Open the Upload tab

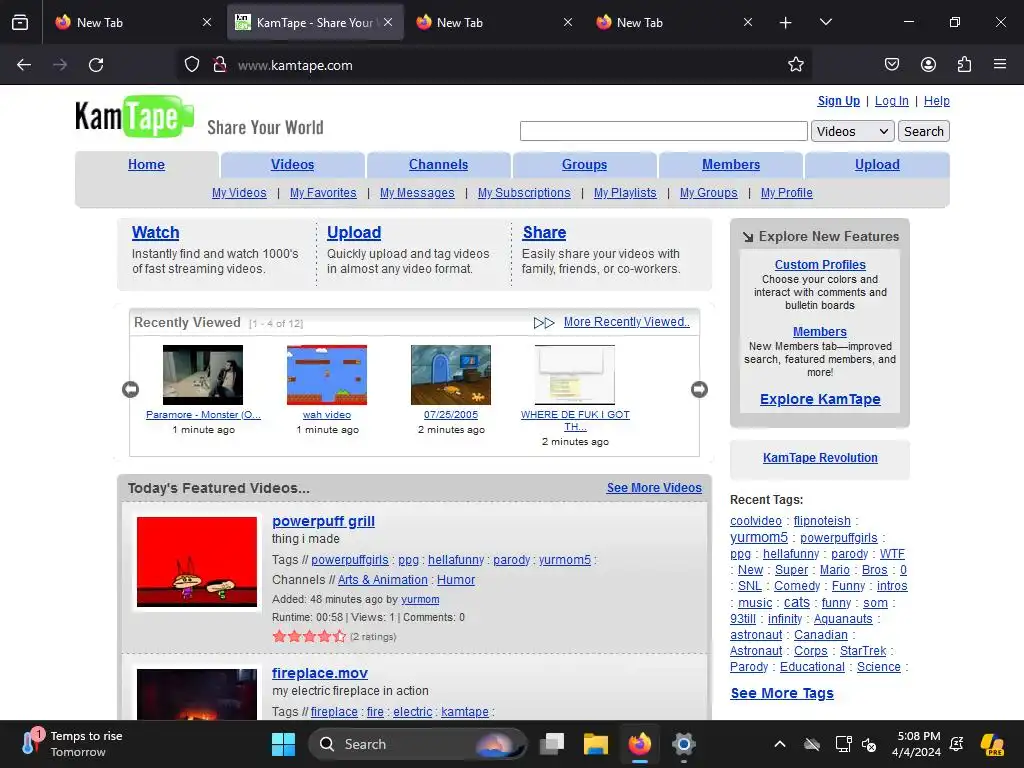(x=877, y=165)
